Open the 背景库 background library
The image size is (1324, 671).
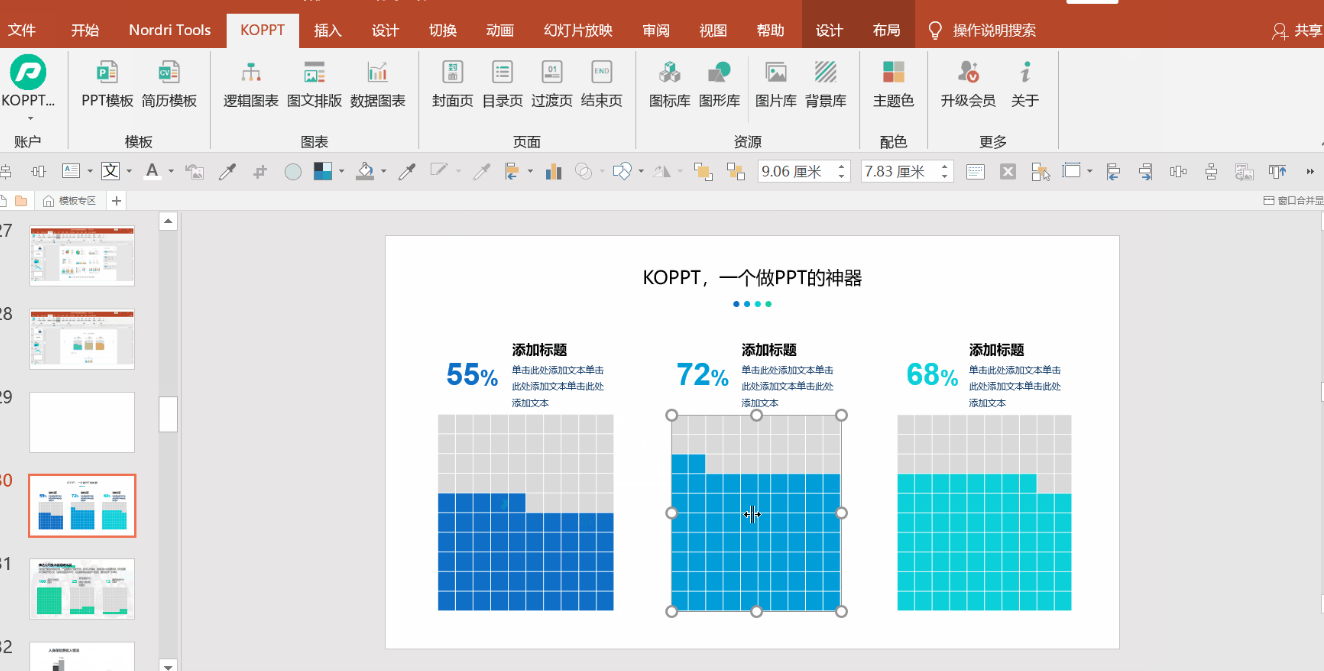tap(826, 82)
